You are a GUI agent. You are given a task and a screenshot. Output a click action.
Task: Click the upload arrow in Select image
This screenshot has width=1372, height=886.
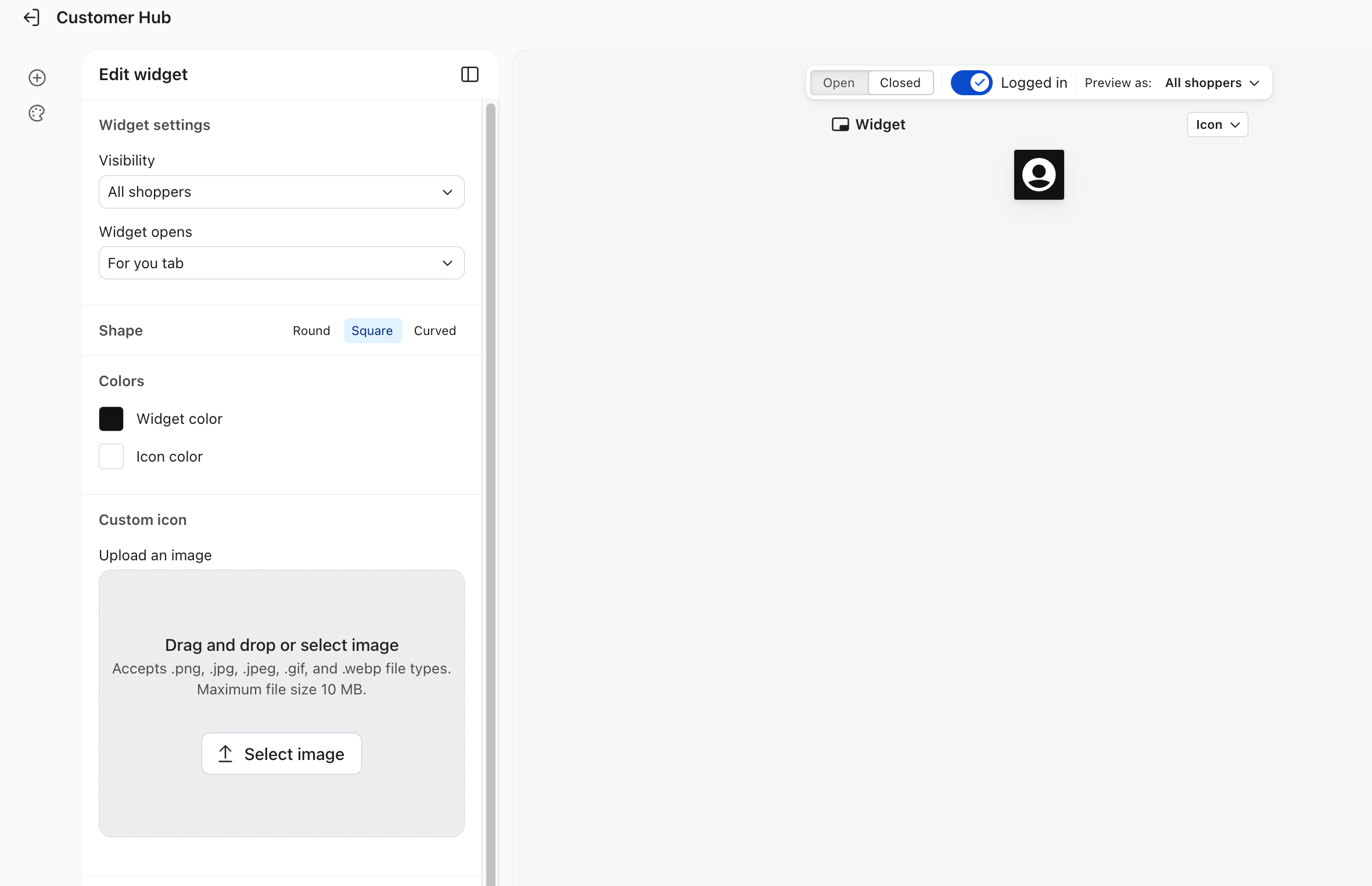click(x=225, y=754)
